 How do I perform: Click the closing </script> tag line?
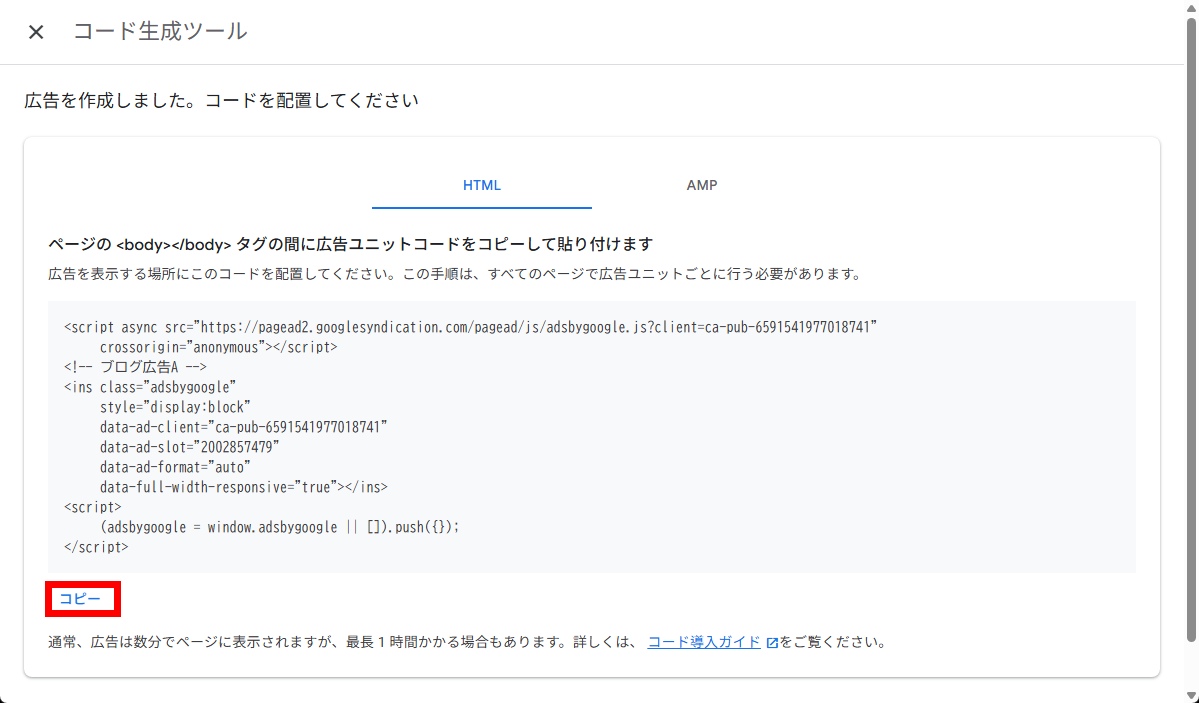(96, 547)
